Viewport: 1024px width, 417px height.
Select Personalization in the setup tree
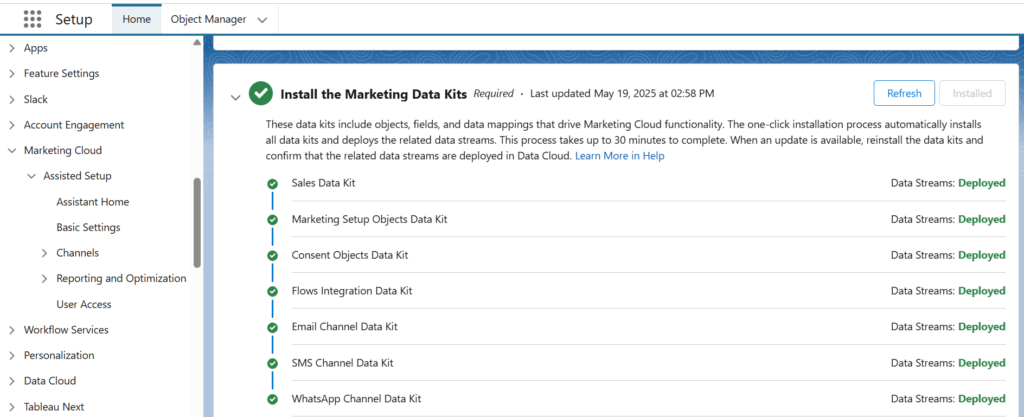click(x=59, y=356)
